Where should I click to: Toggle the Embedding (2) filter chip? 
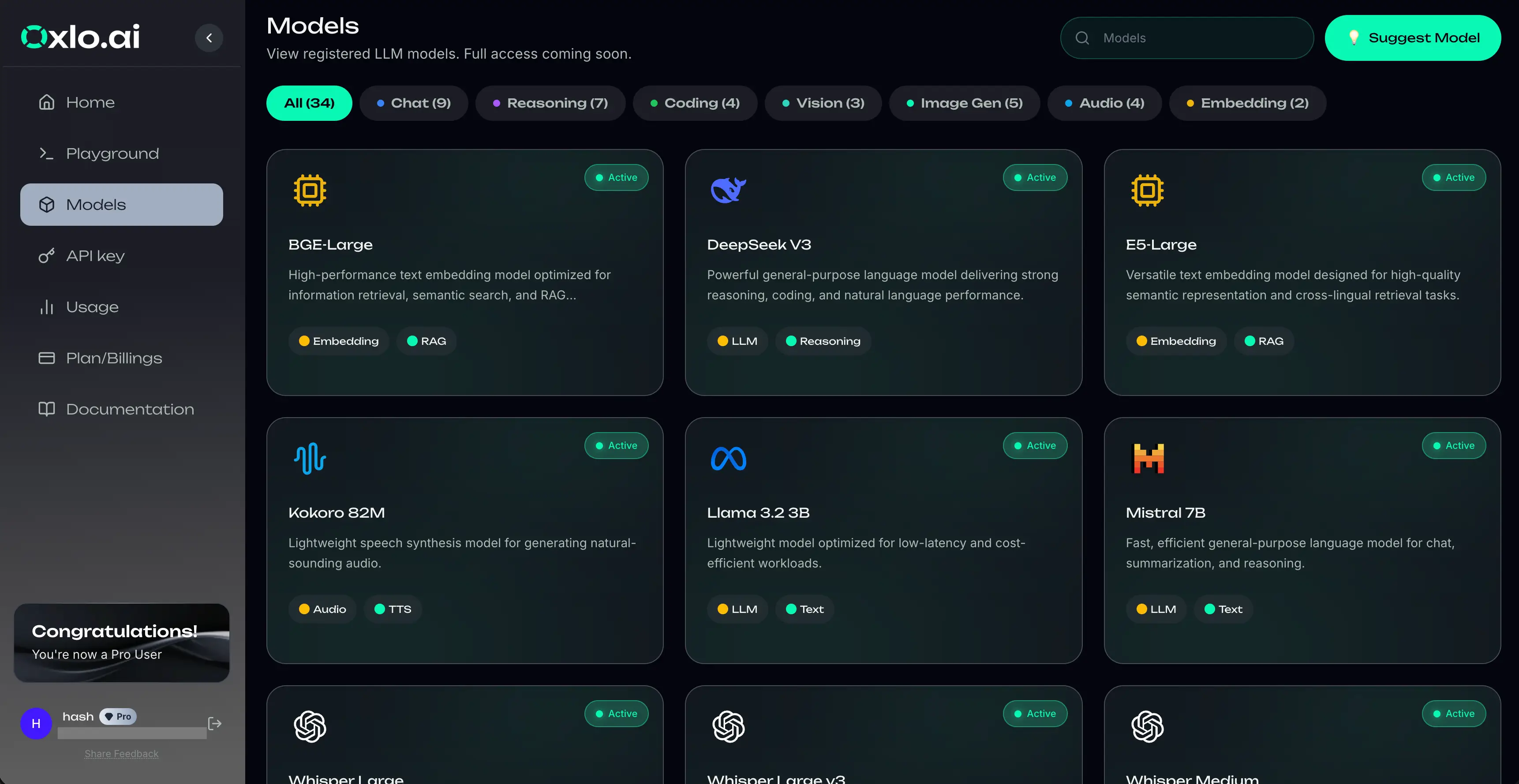pyautogui.click(x=1247, y=103)
